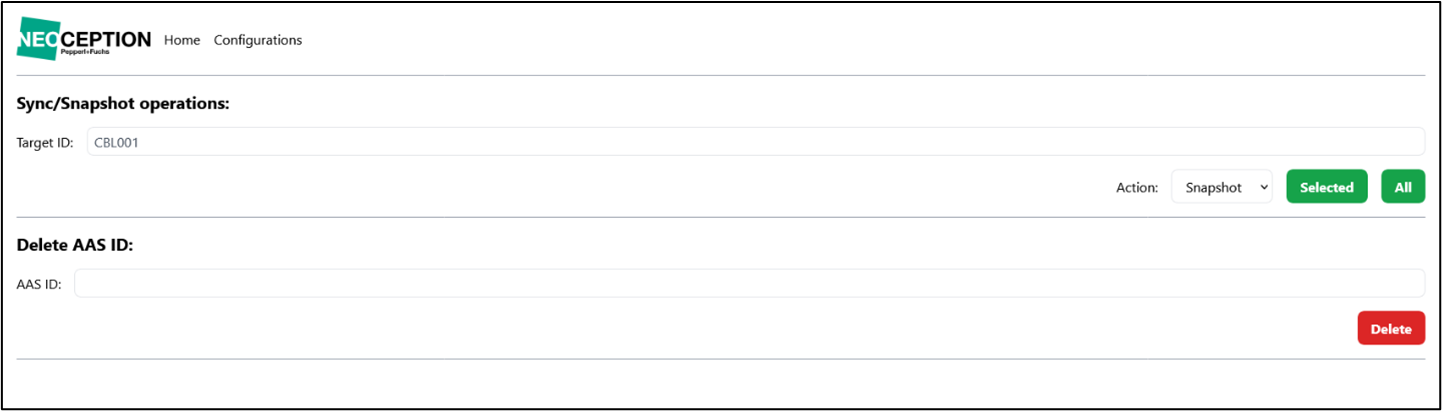This screenshot has height=411, width=1442.
Task: Focus the Target ID input showing CBL001
Action: (x=755, y=142)
